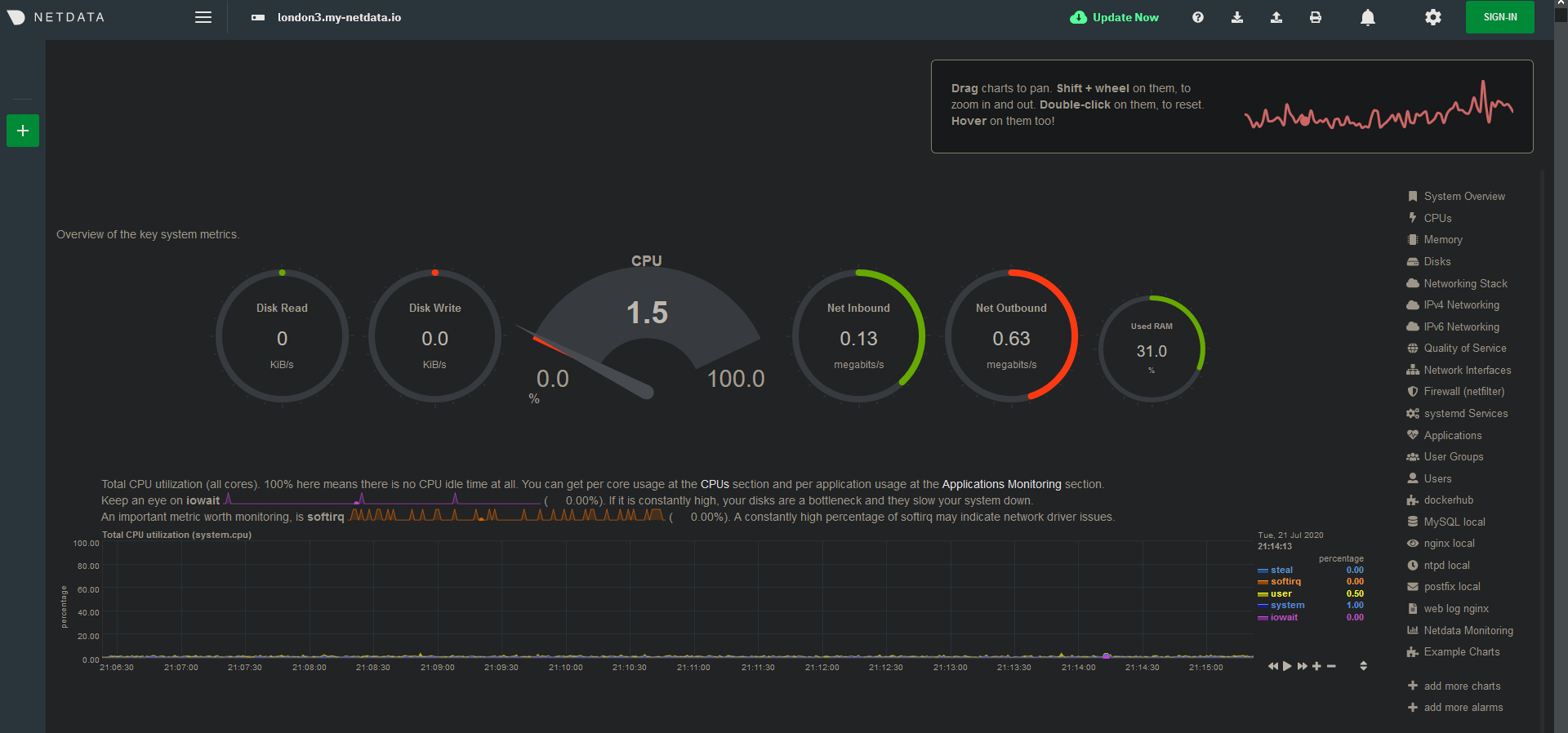Zoom out CPU chart with minus control

tap(1331, 666)
